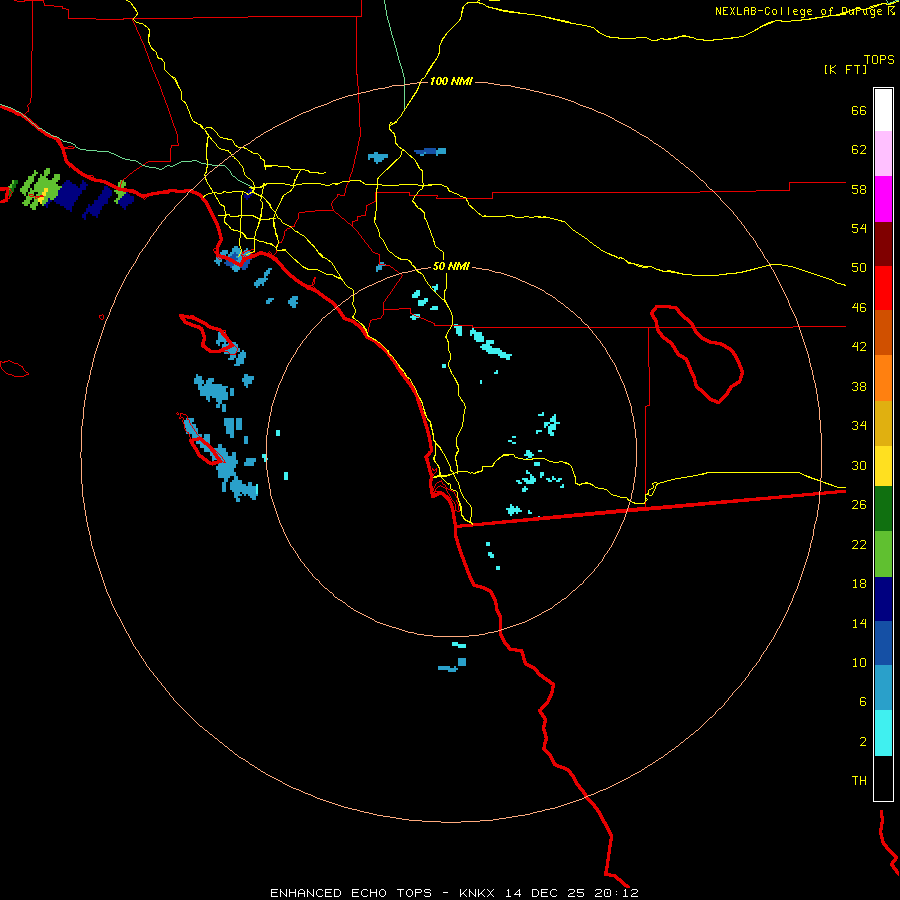Click the gold 38 kft legend swatch
The width and height of the screenshot is (900, 900).
(x=883, y=423)
